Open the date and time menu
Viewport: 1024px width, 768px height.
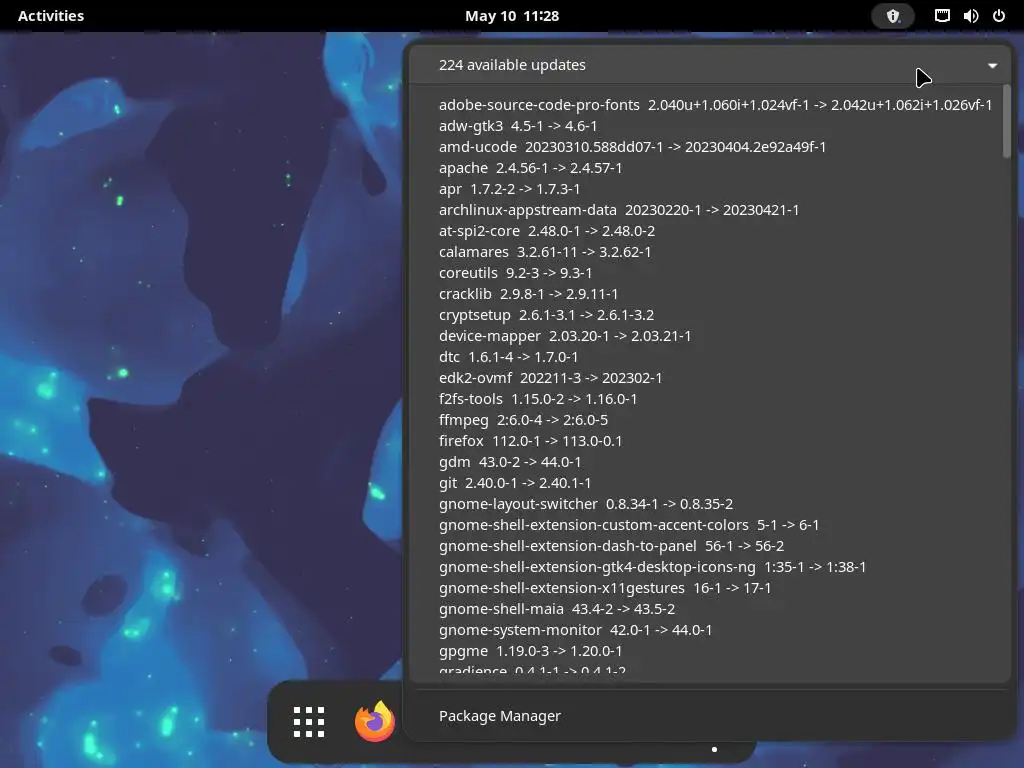pos(511,16)
